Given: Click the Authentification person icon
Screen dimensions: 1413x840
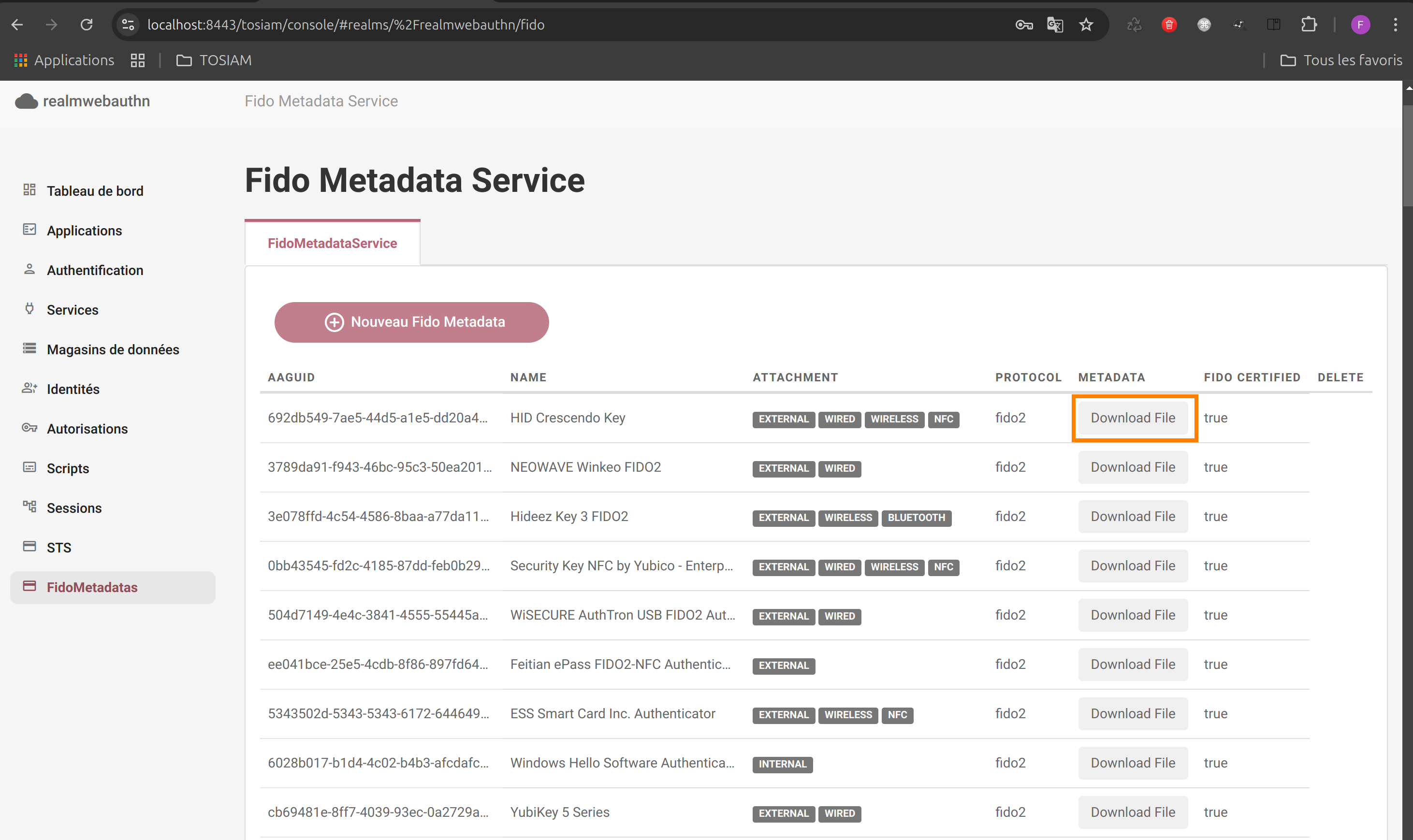Looking at the screenshot, I should tap(29, 269).
